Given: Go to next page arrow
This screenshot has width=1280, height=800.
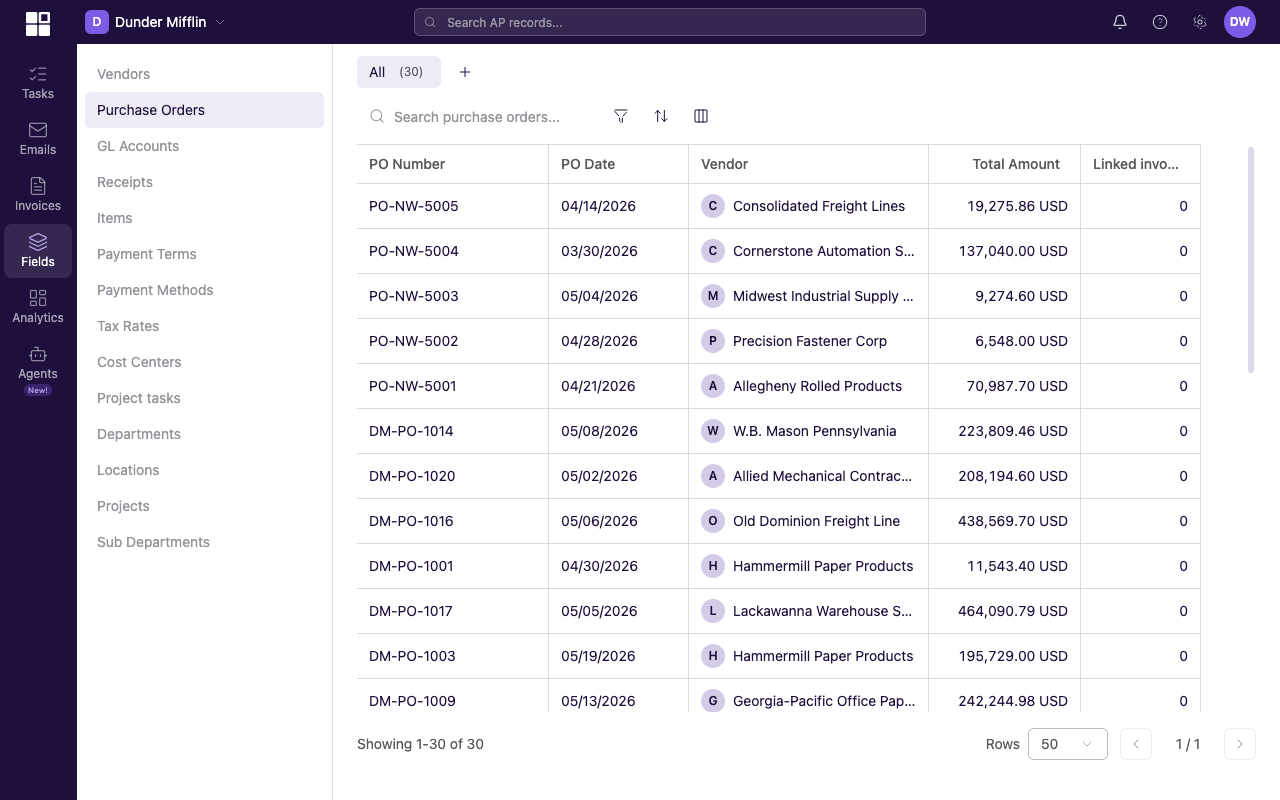Looking at the screenshot, I should tap(1240, 744).
